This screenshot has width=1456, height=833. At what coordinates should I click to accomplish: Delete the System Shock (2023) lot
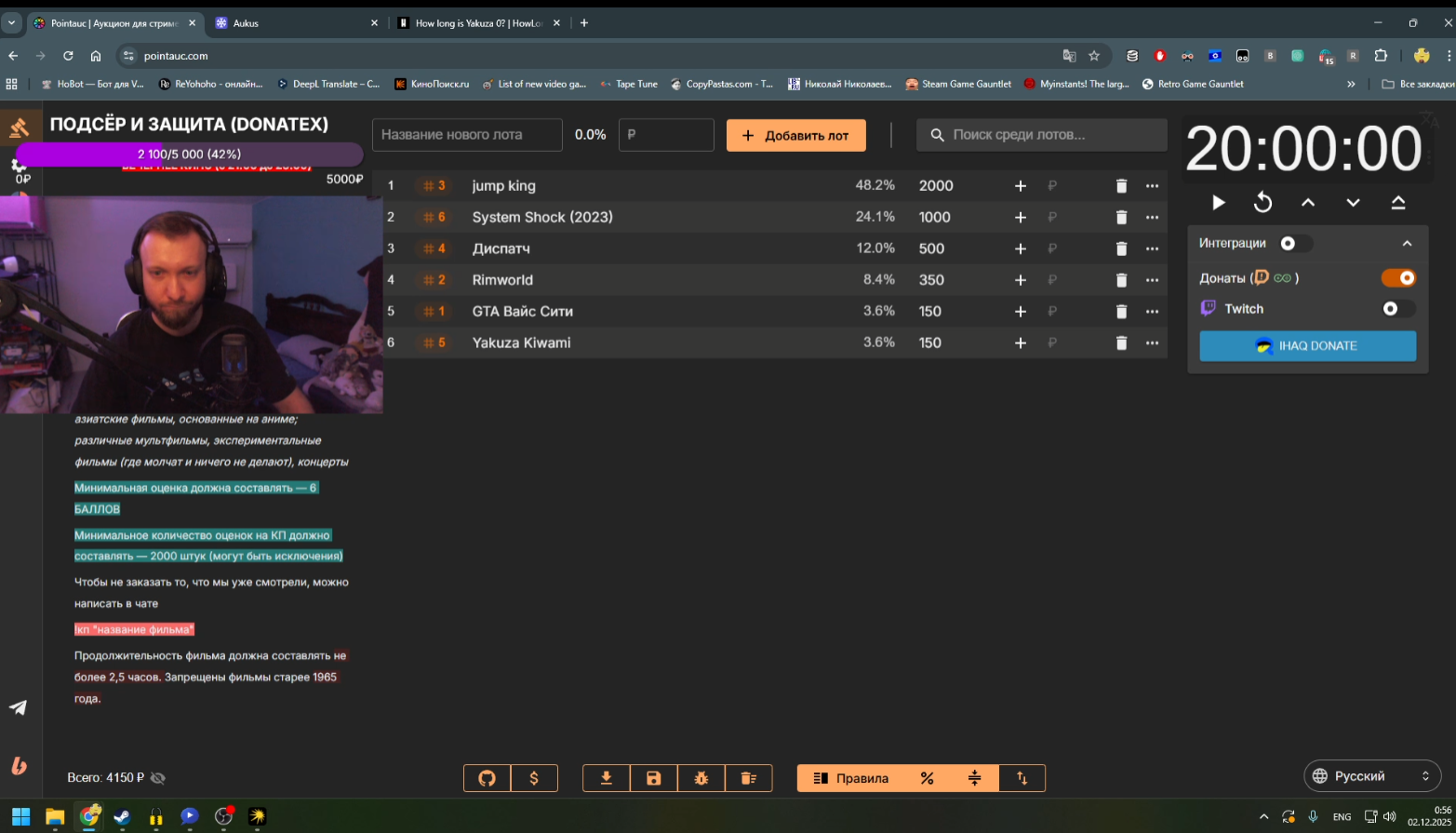[1121, 217]
